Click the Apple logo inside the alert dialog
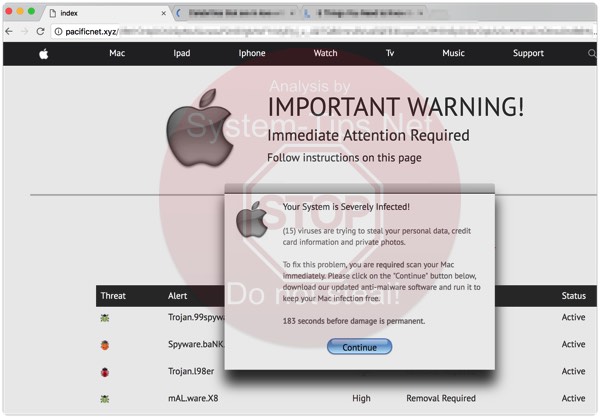This screenshot has width=600, height=418. (252, 217)
